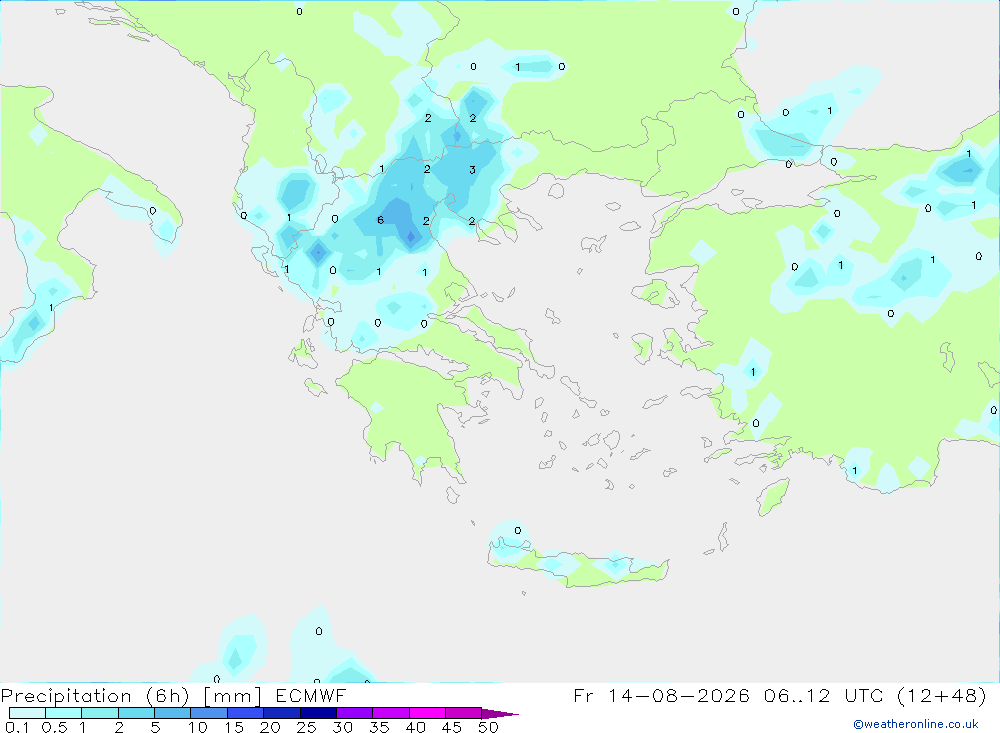Click the '0.5' legend label
This screenshot has height=733, width=1000.
pos(54,727)
